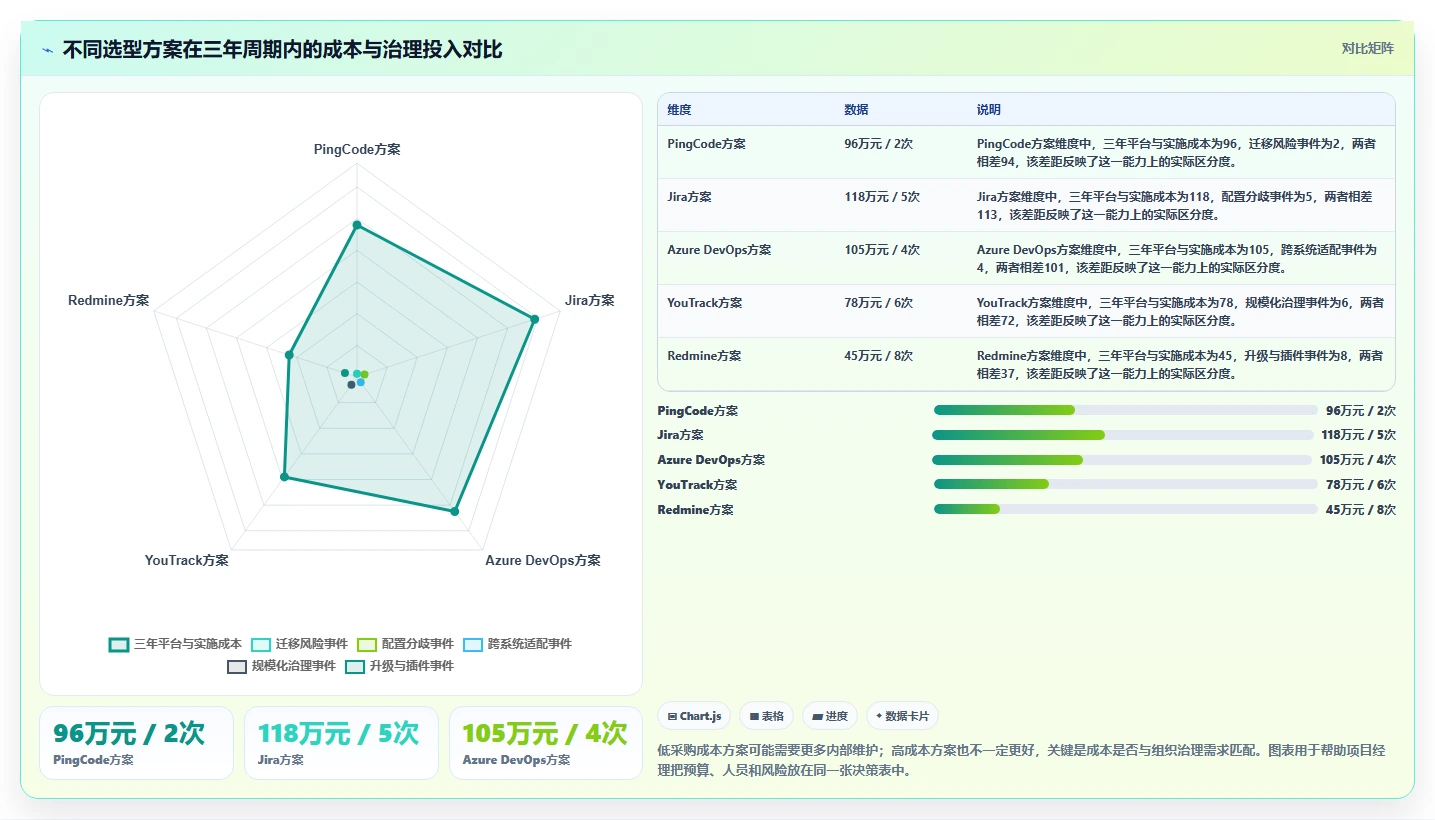Select the YouTrack方案 table row name
Viewport: 1435px width, 820px height.
tap(704, 303)
